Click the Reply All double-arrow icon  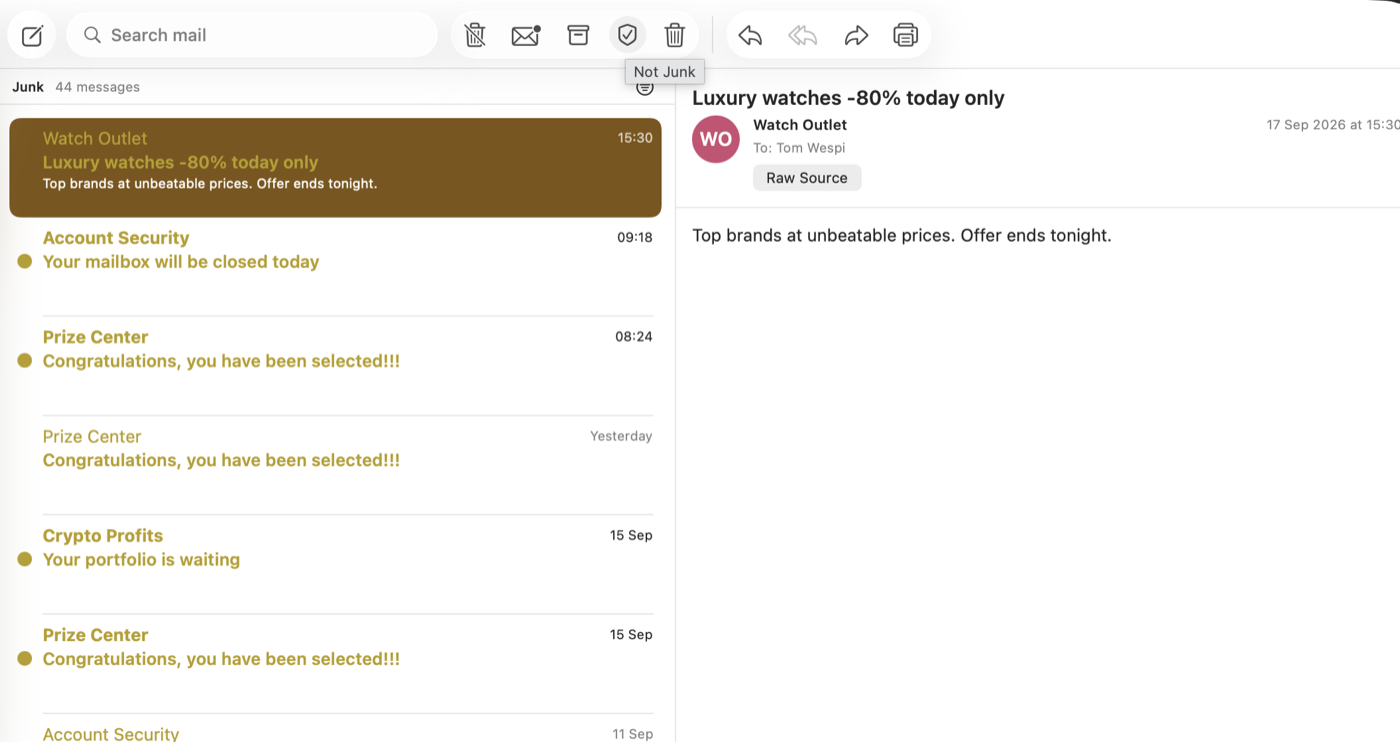pos(802,36)
